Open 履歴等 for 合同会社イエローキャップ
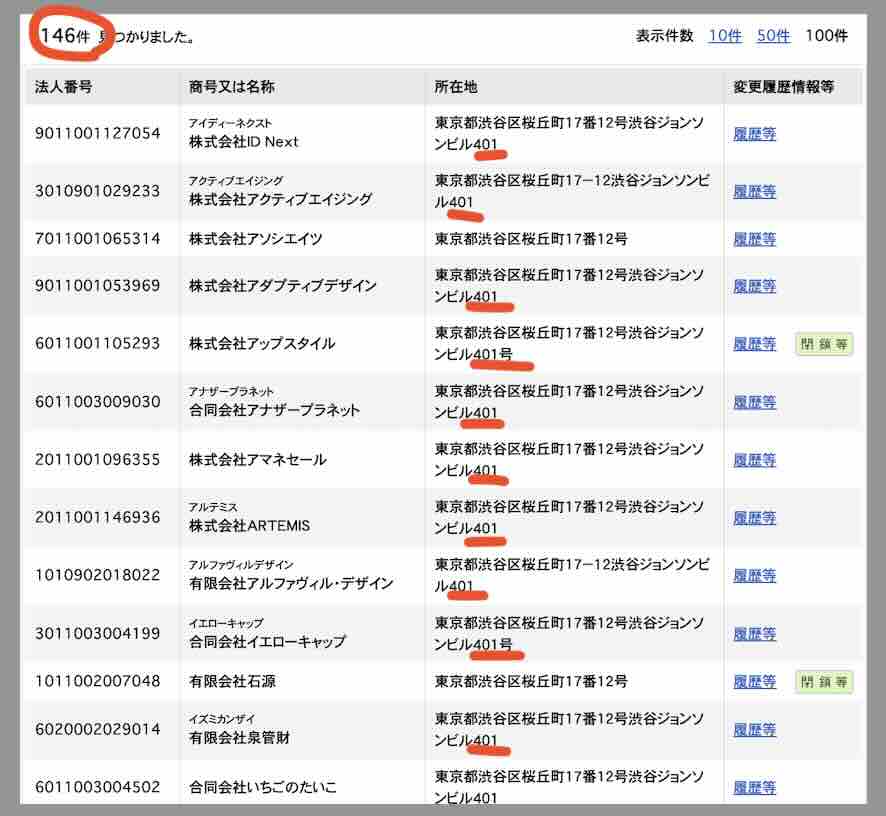Screen dimensions: 886x816 click(753, 633)
